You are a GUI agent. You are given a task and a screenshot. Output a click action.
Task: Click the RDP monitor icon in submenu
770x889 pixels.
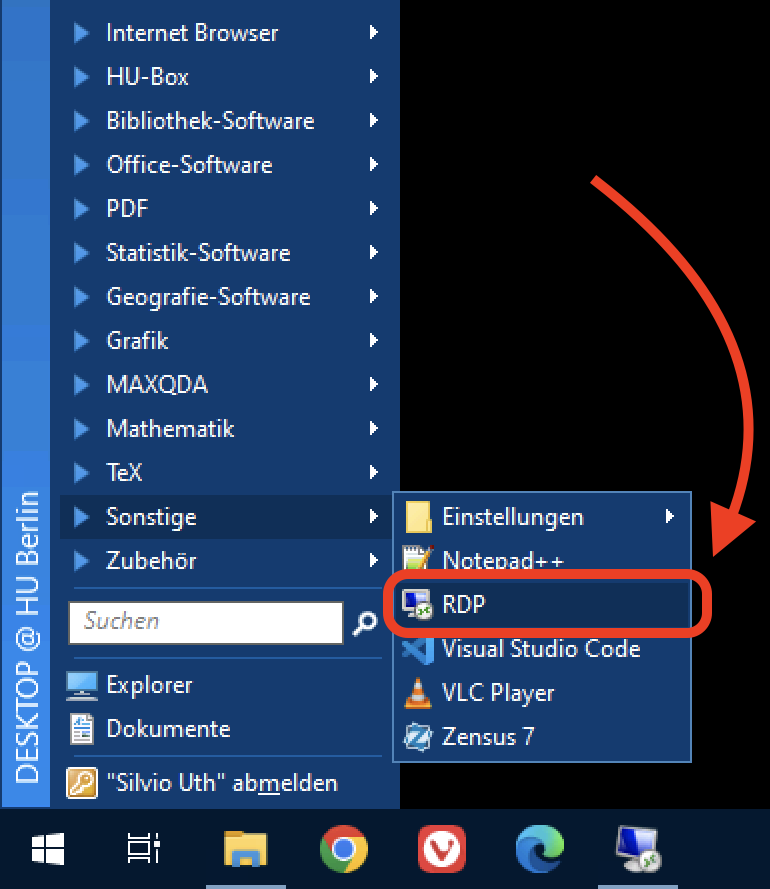tap(417, 604)
